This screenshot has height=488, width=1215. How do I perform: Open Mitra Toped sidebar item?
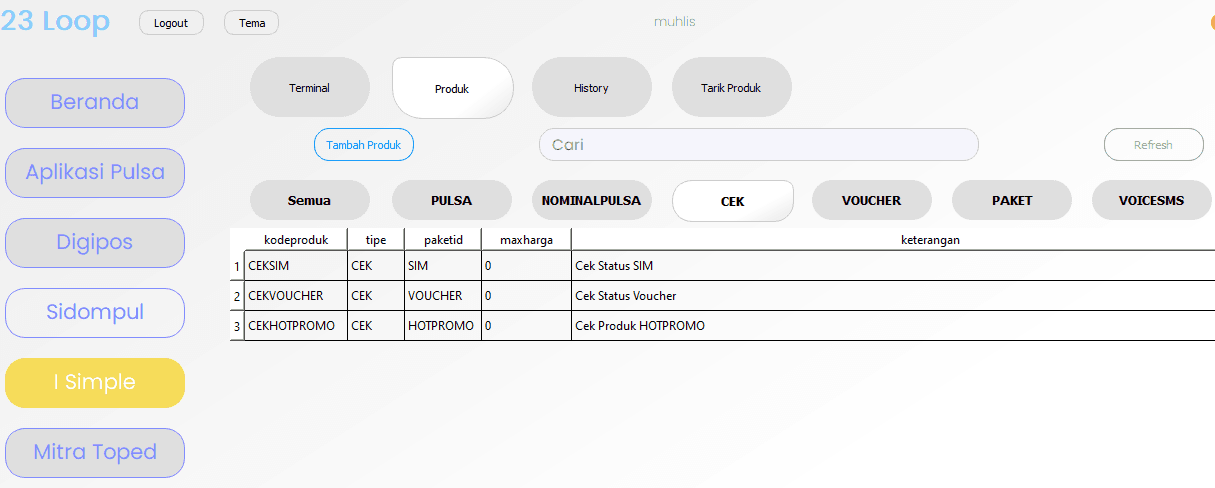click(95, 452)
